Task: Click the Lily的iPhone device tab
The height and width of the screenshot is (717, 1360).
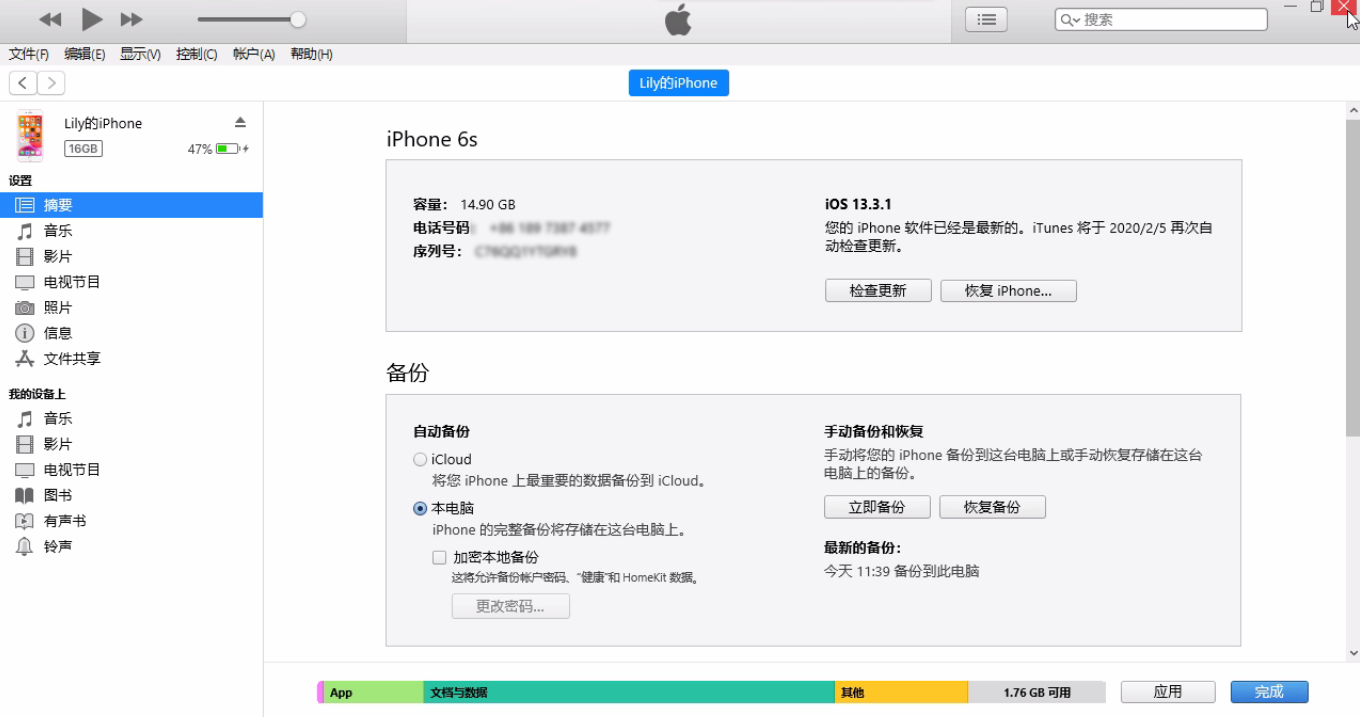Action: coord(679,83)
